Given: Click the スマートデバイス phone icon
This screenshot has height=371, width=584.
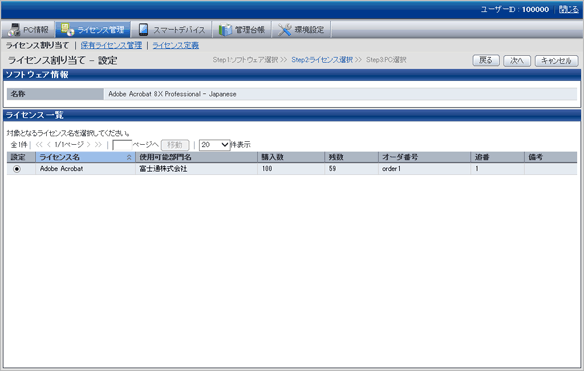Looking at the screenshot, I should tap(143, 29).
